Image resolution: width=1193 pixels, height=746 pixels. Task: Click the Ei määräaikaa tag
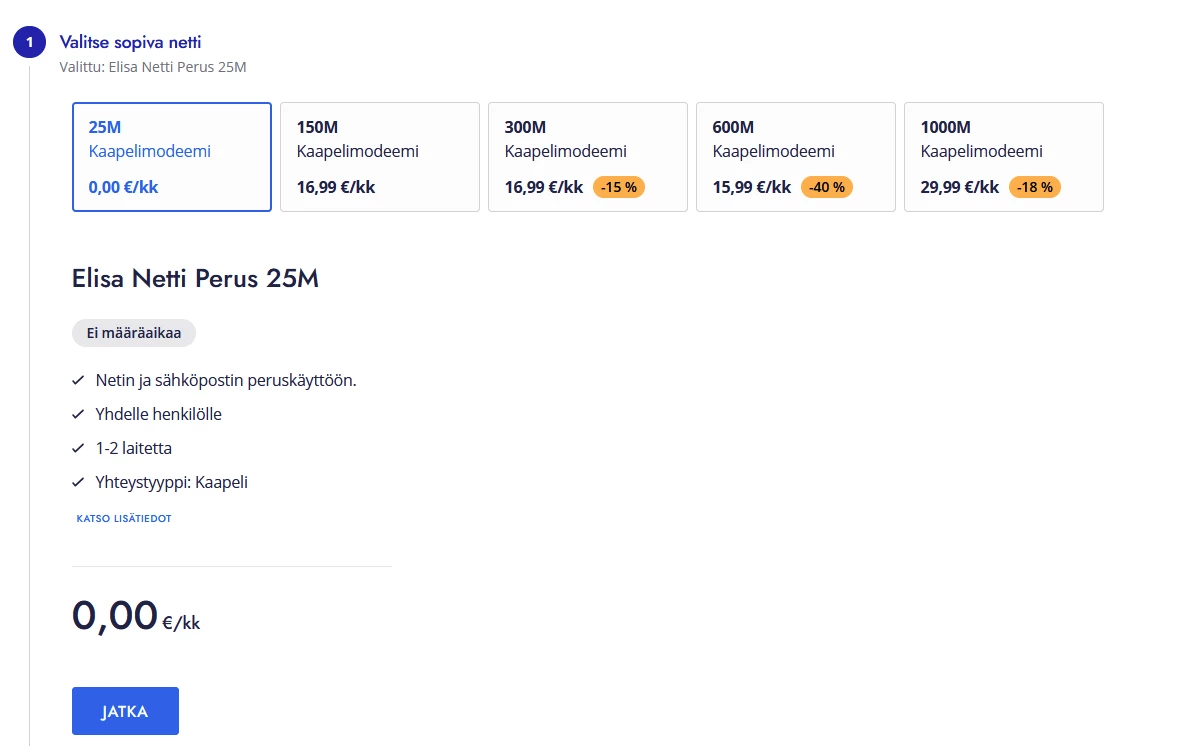[x=134, y=333]
